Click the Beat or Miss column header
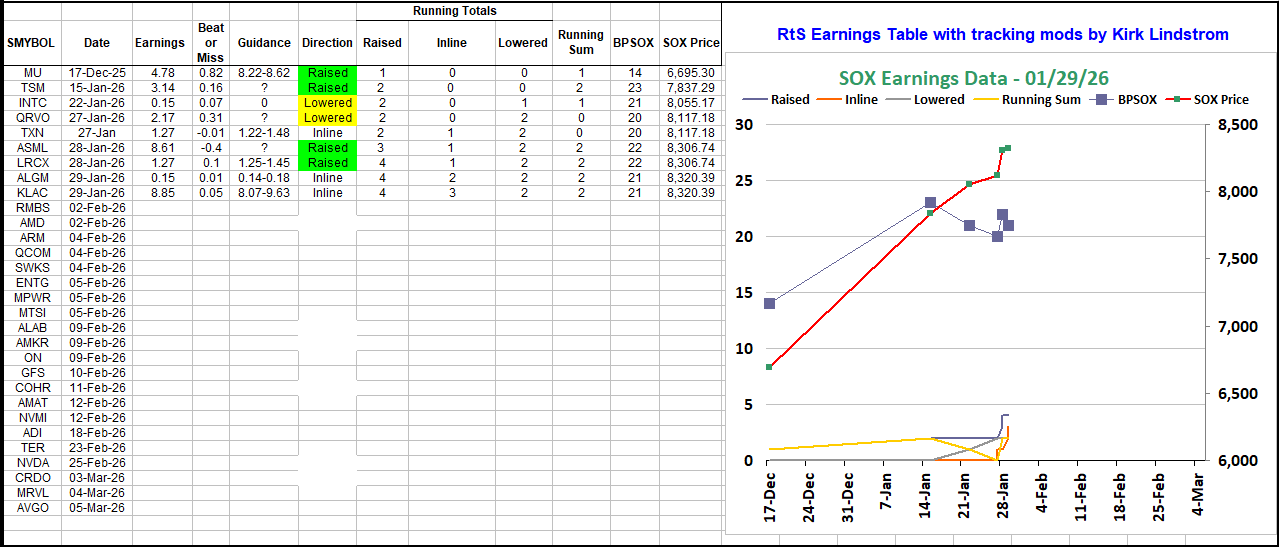The width and height of the screenshot is (1280, 547). click(211, 43)
